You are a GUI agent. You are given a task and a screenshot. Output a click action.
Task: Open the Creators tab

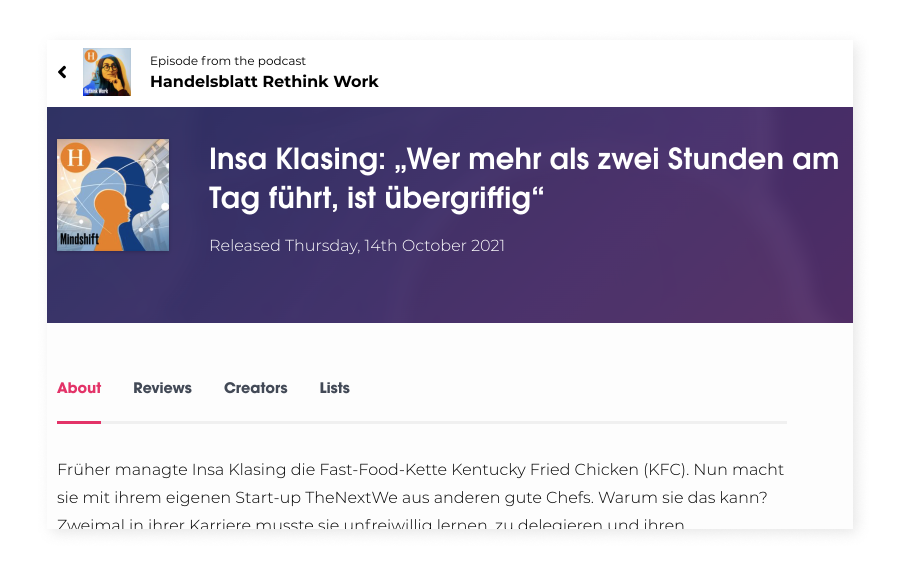[x=255, y=388]
